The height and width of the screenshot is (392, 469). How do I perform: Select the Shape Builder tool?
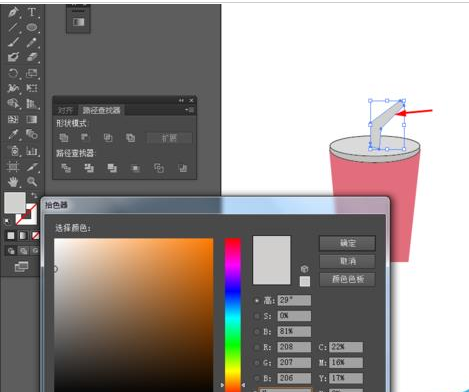13,103
